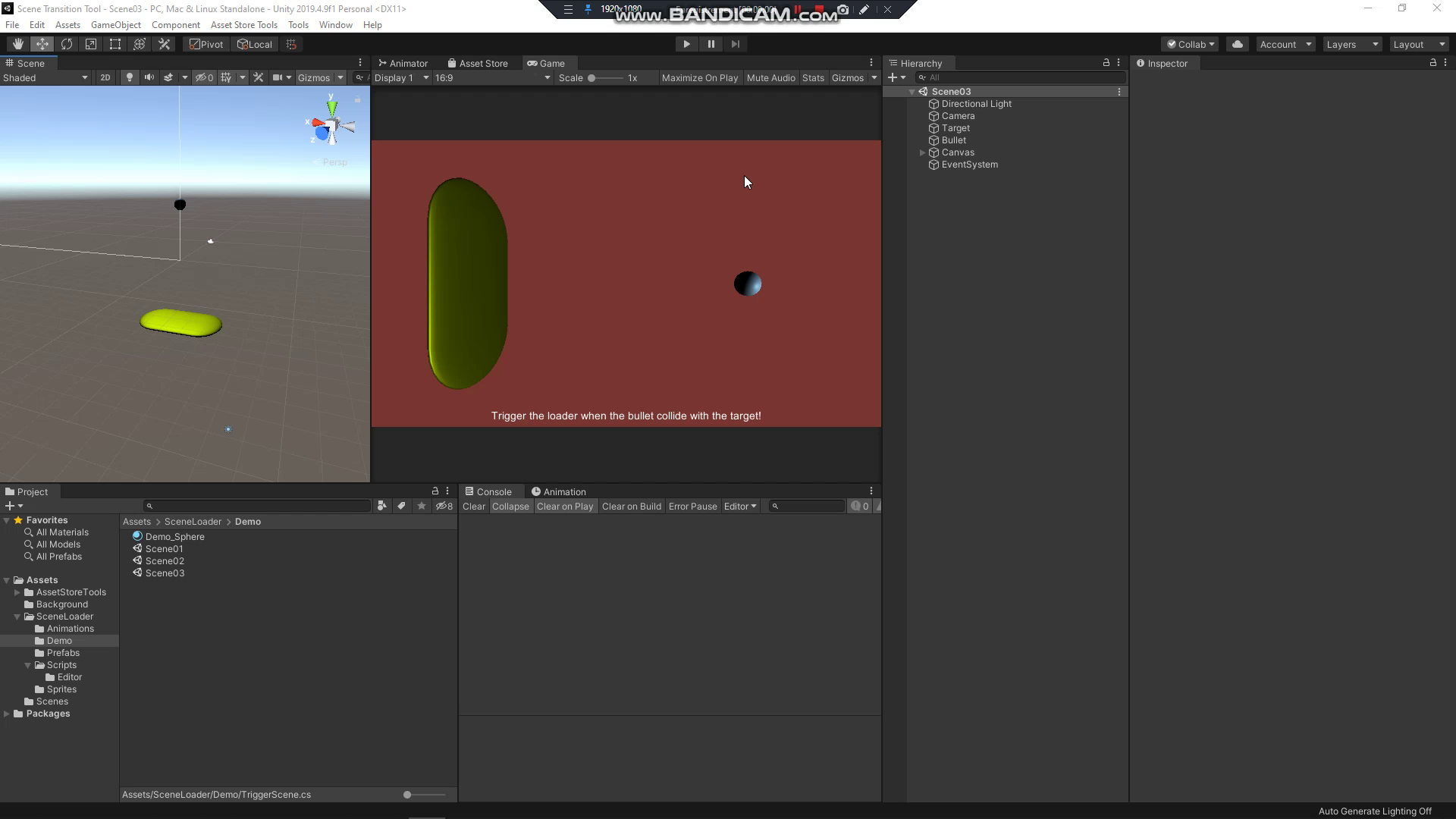This screenshot has height=819, width=1456.
Task: Lock the Hierarchy panel
Action: 1106,63
